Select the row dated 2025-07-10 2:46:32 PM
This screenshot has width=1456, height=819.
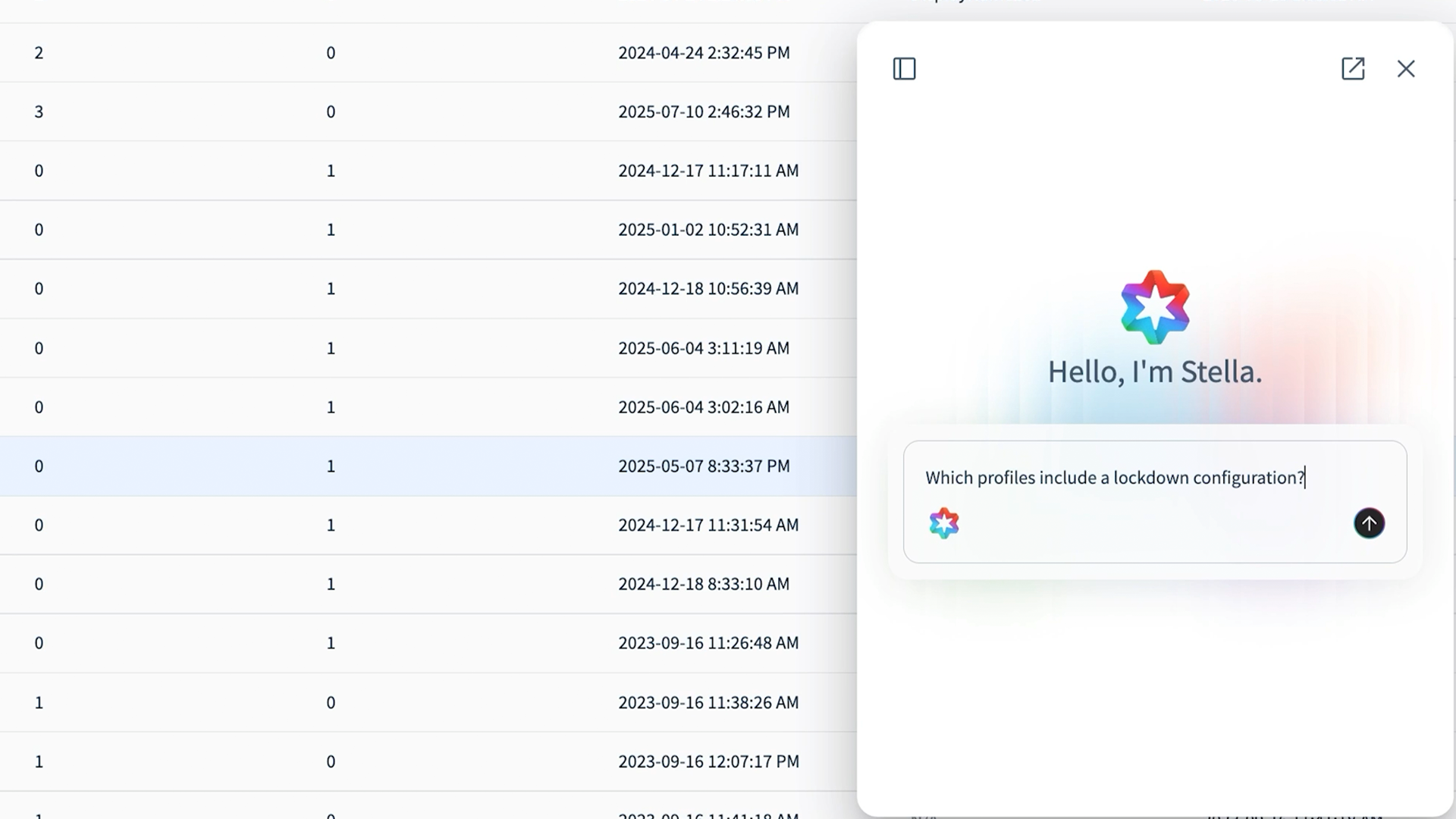coord(704,112)
